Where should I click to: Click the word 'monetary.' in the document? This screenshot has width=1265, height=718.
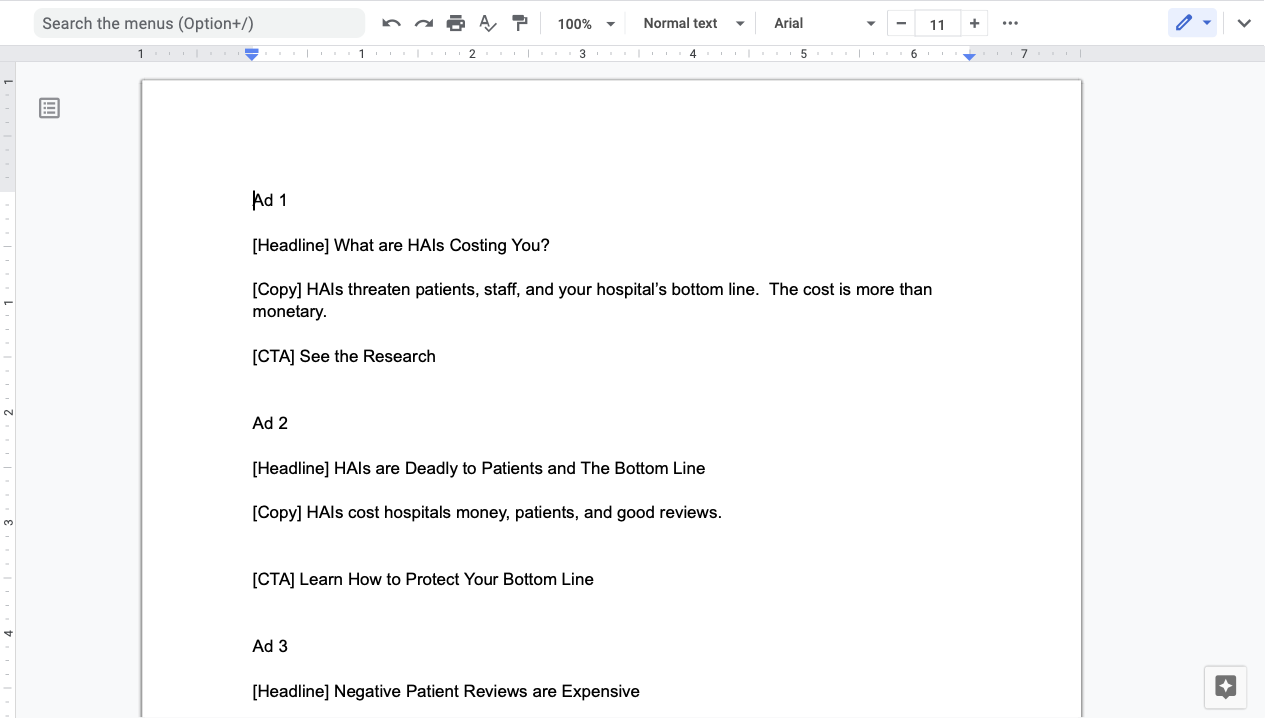click(290, 311)
